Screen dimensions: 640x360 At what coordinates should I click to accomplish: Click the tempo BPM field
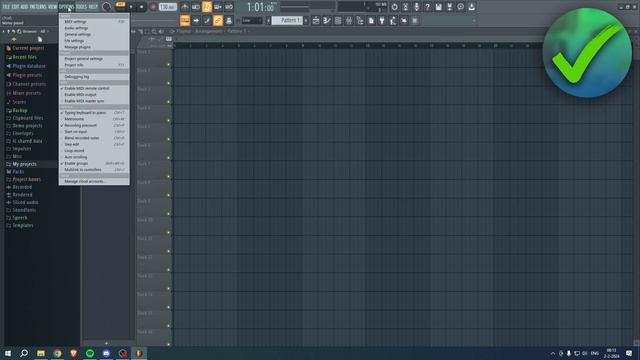(167, 7)
